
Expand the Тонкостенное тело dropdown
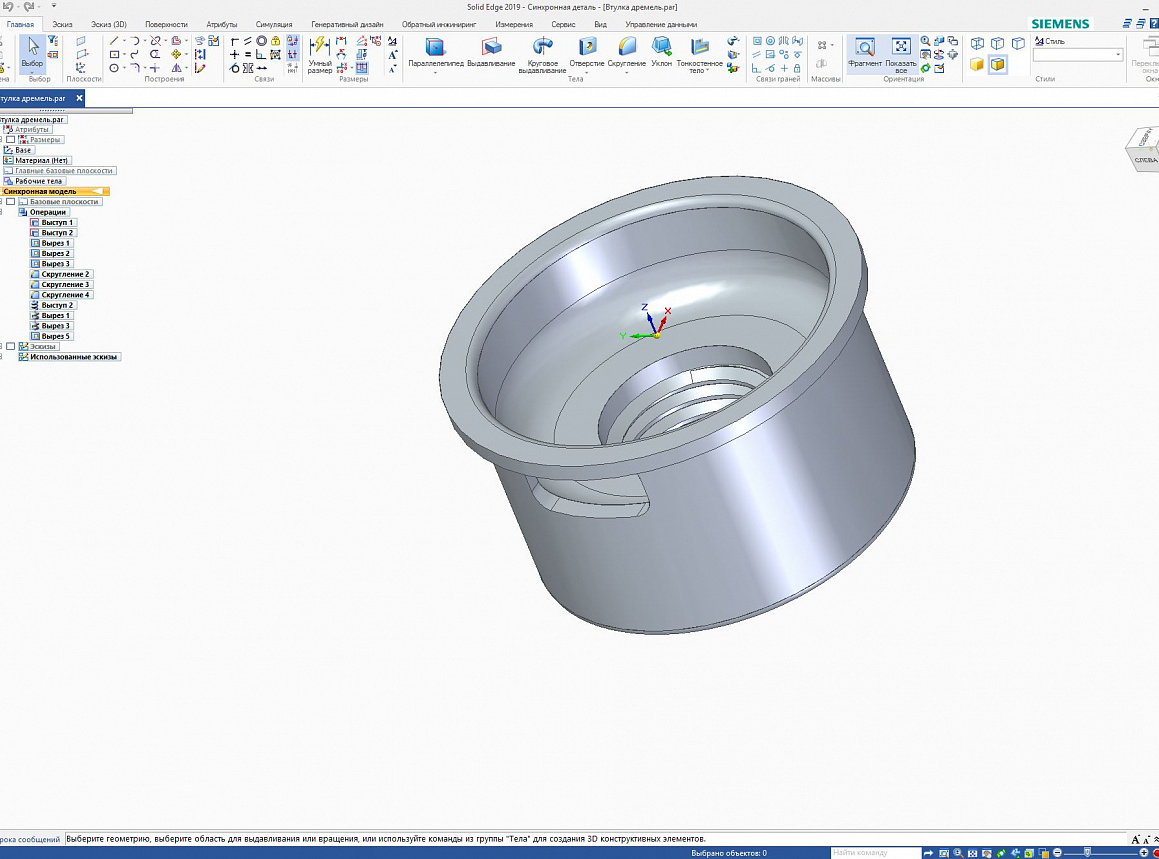tap(707, 71)
